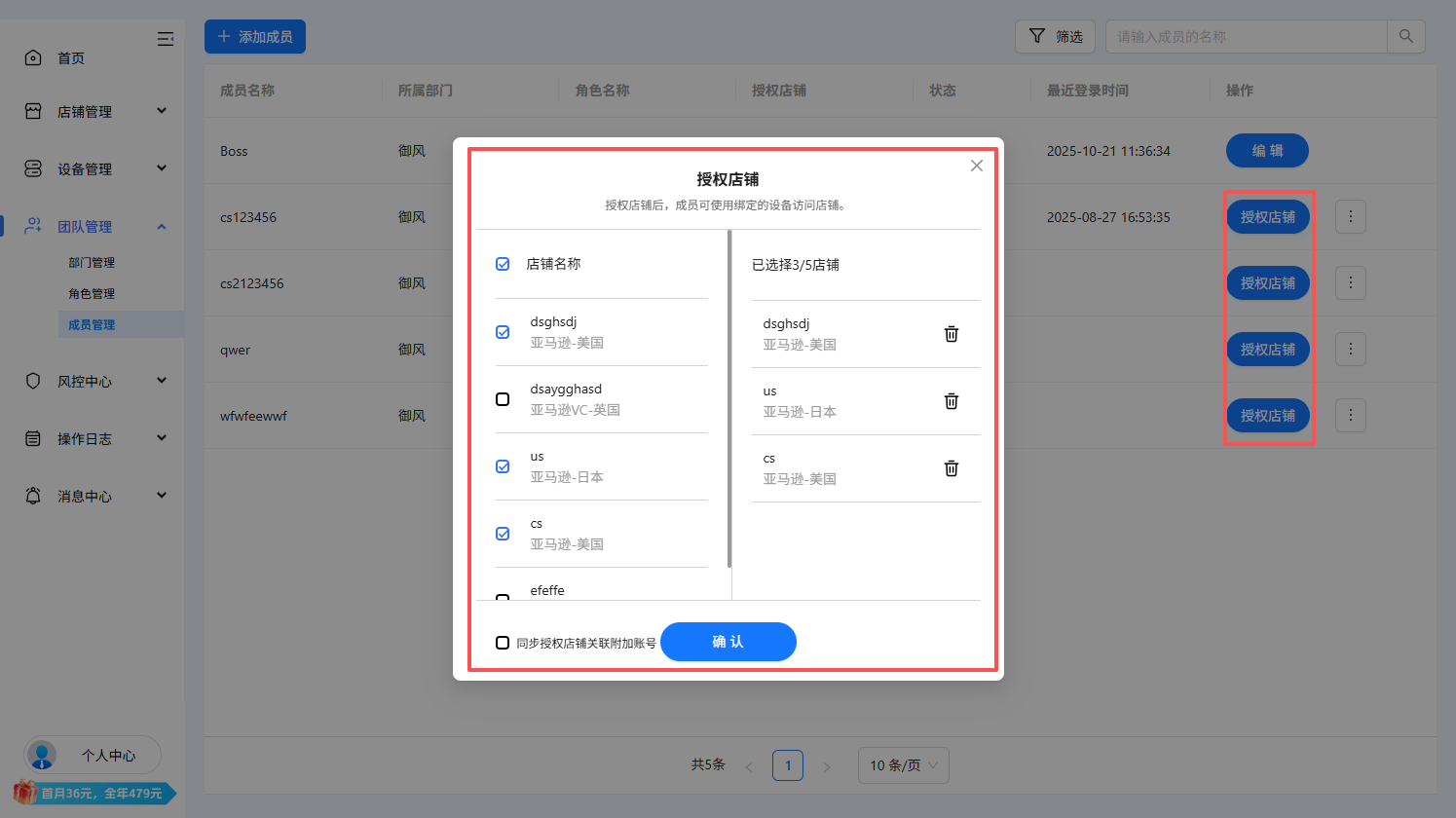Click the 添加成员 add member button
The width and height of the screenshot is (1456, 818).
[x=254, y=36]
